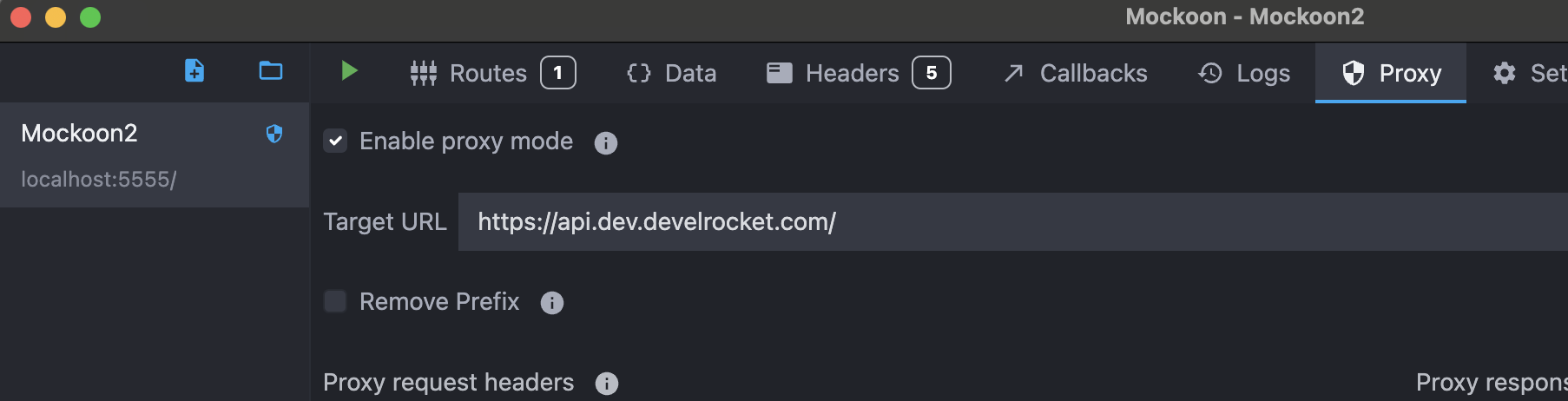This screenshot has height=401, width=1568.
Task: Switch to the Routes tab
Action: (492, 73)
